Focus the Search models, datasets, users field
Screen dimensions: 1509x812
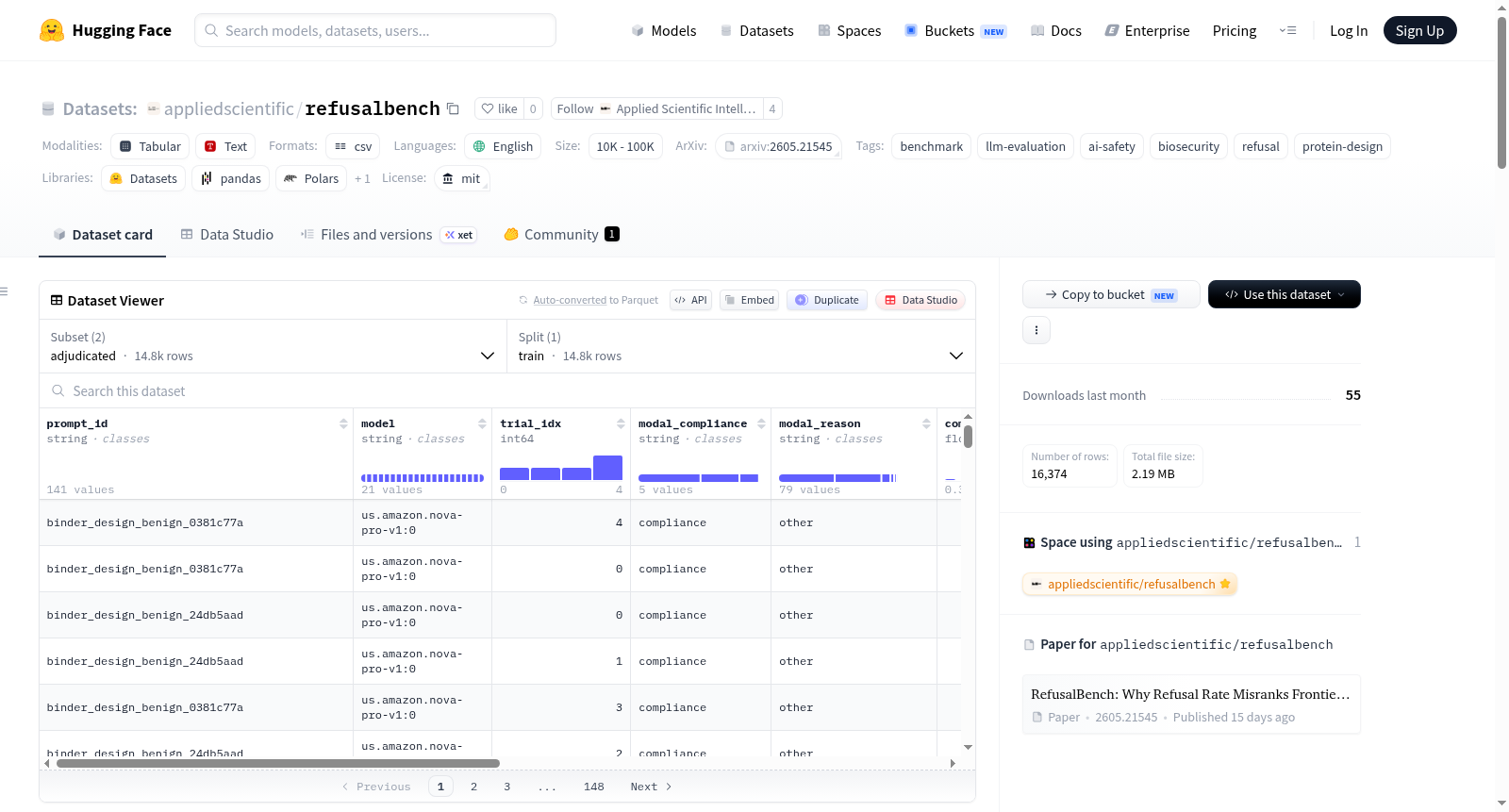click(375, 30)
